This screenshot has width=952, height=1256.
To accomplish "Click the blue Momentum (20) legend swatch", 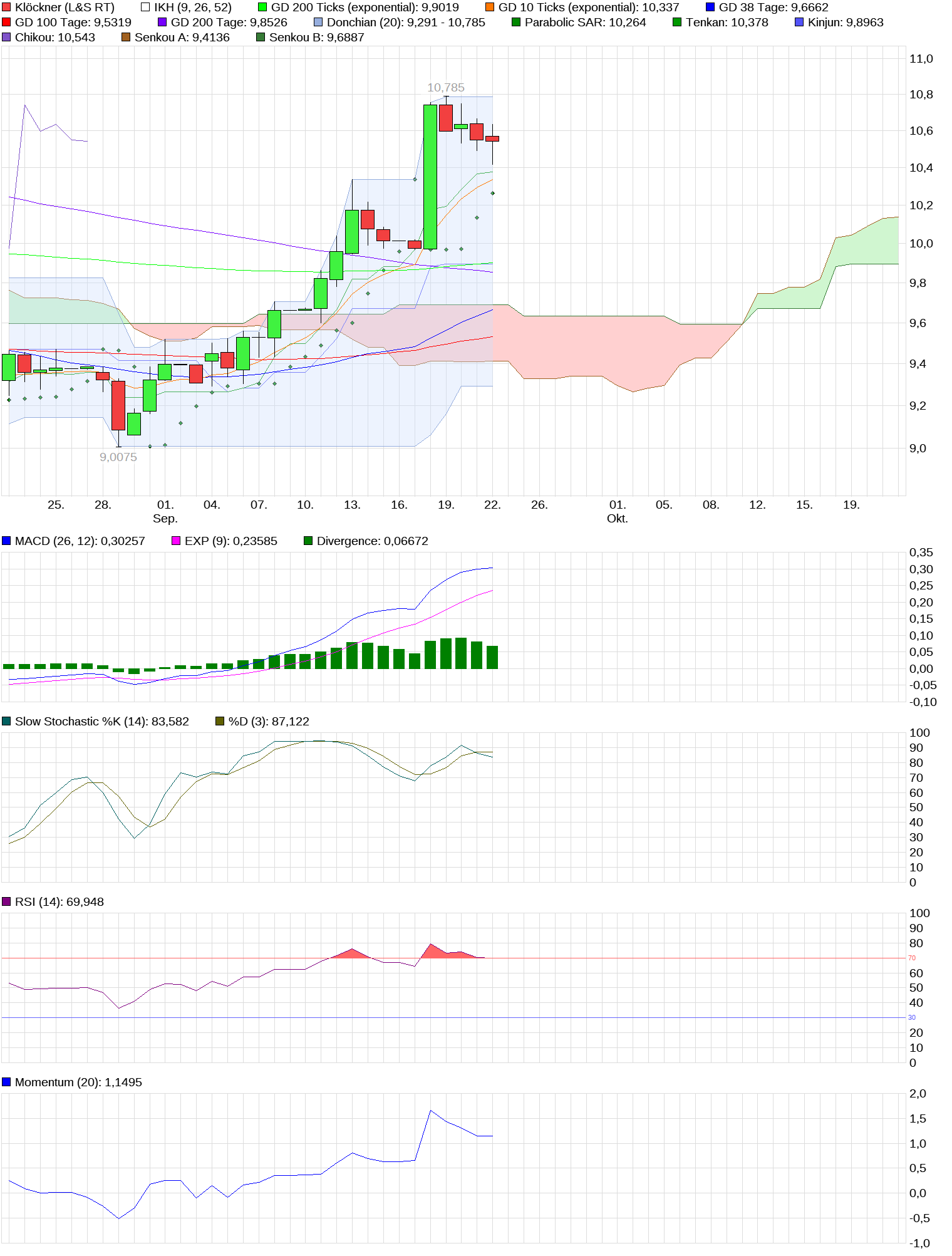I will [6, 1082].
